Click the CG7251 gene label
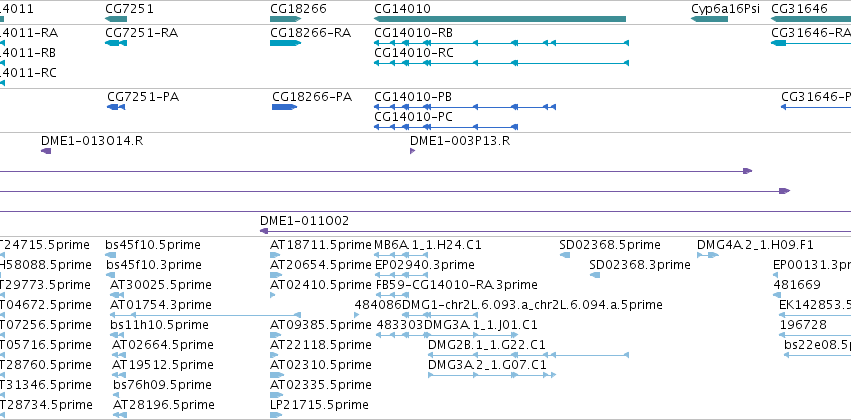The height and width of the screenshot is (420, 851). point(129,9)
